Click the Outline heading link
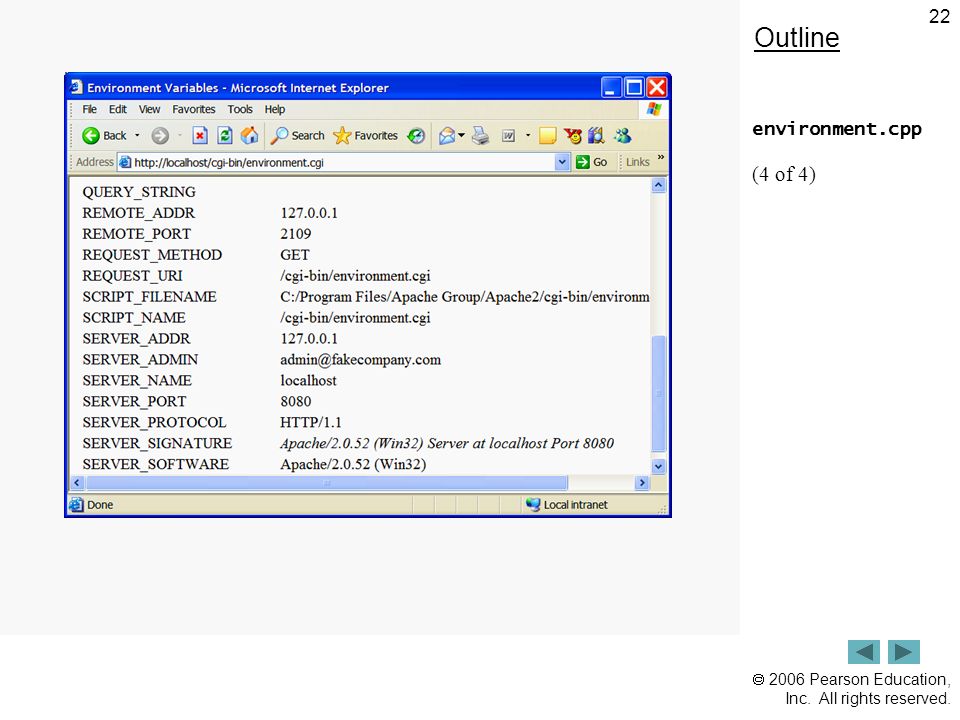Screen dimensions: 960x720 coord(797,38)
